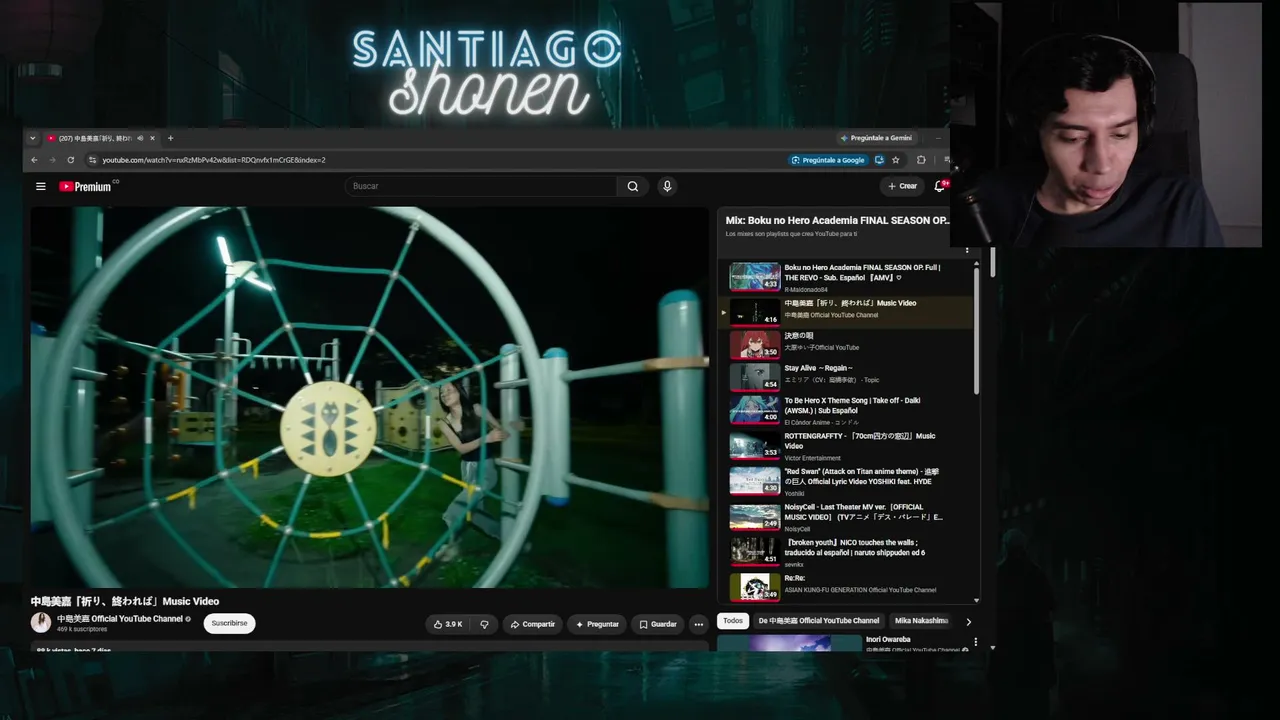Expand the browser tab search dropdown
This screenshot has width=1280, height=720.
click(33, 138)
